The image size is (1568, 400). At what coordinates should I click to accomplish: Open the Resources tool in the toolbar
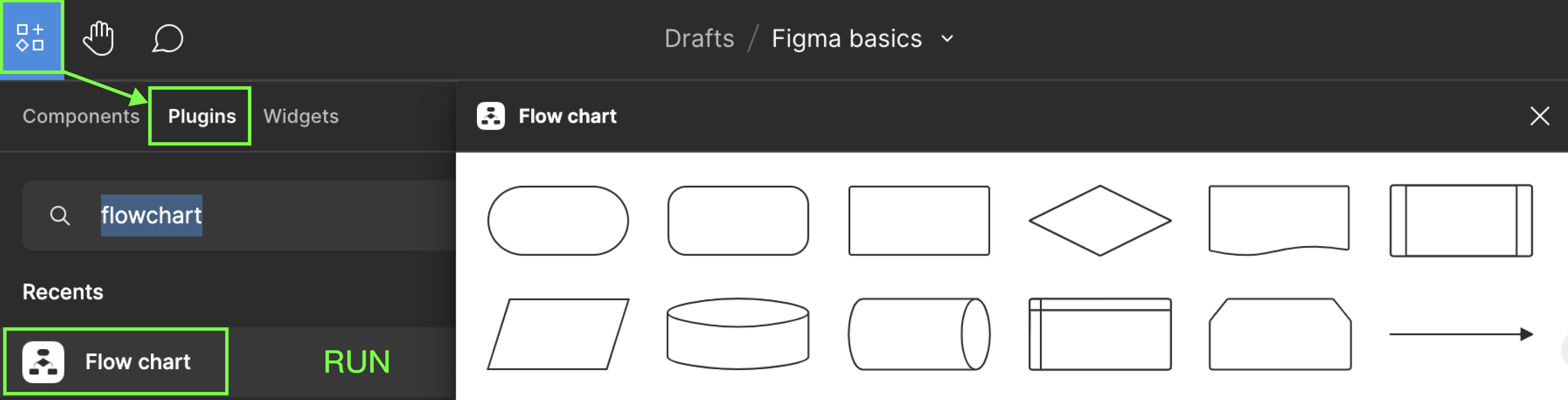(x=31, y=38)
